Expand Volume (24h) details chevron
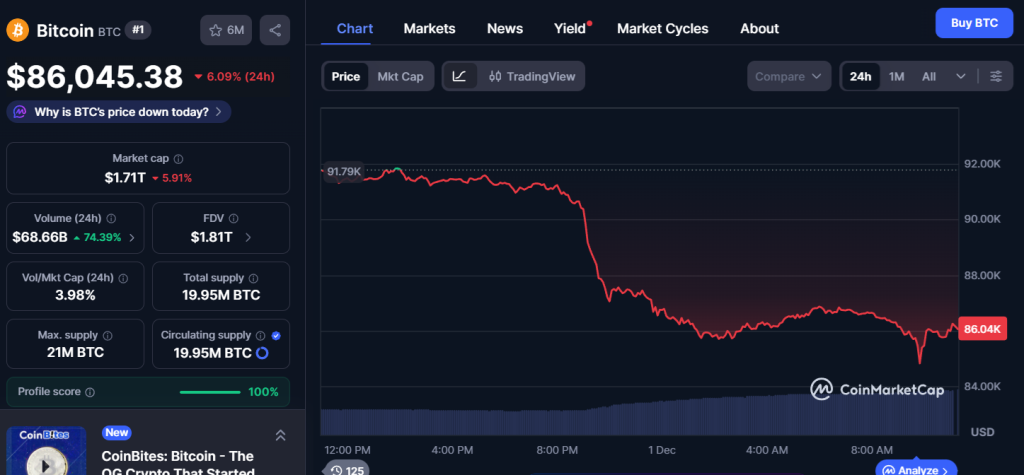This screenshot has width=1024, height=475. point(132,238)
